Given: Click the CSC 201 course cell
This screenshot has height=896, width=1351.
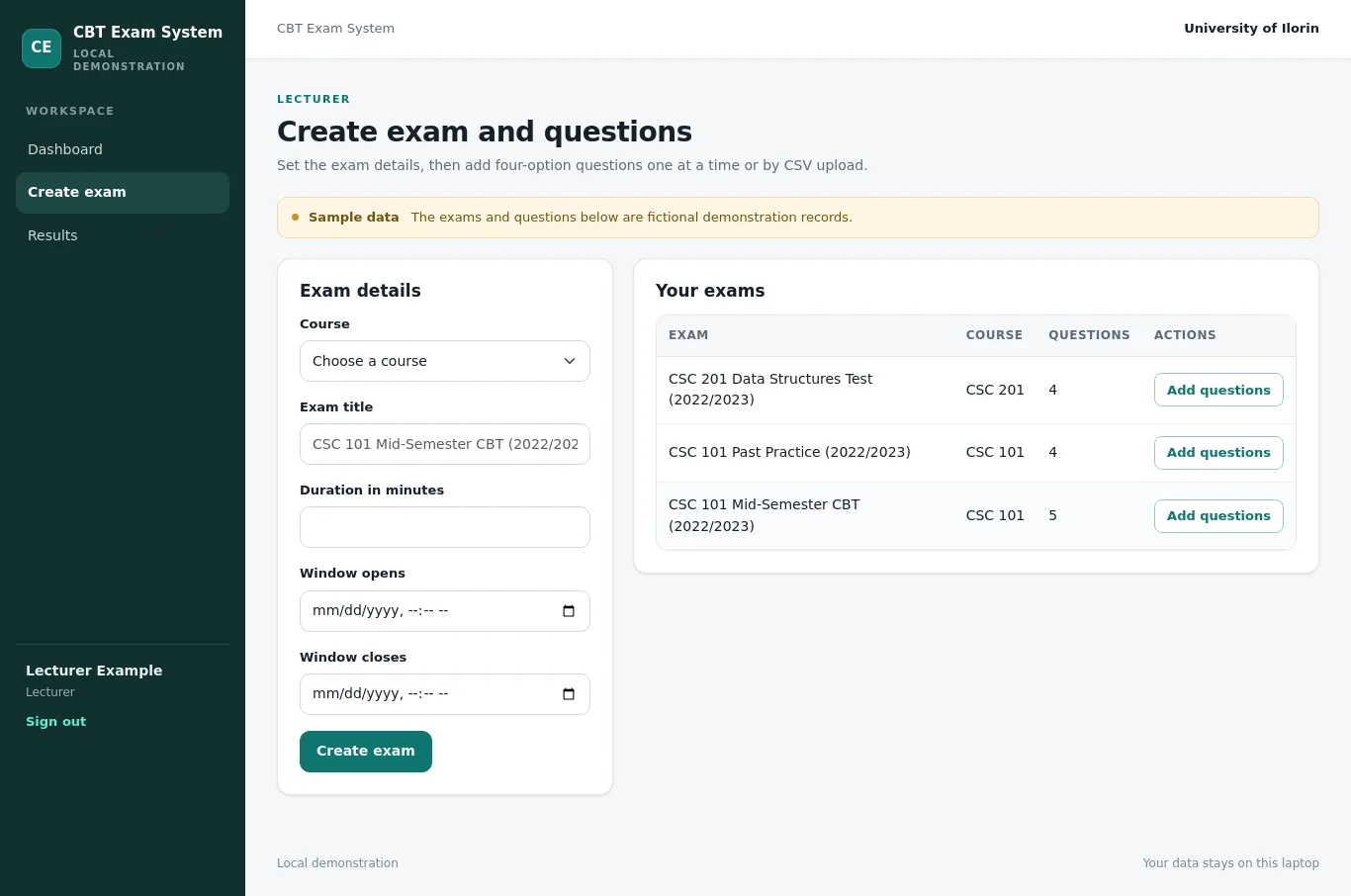Looking at the screenshot, I should coord(995,390).
